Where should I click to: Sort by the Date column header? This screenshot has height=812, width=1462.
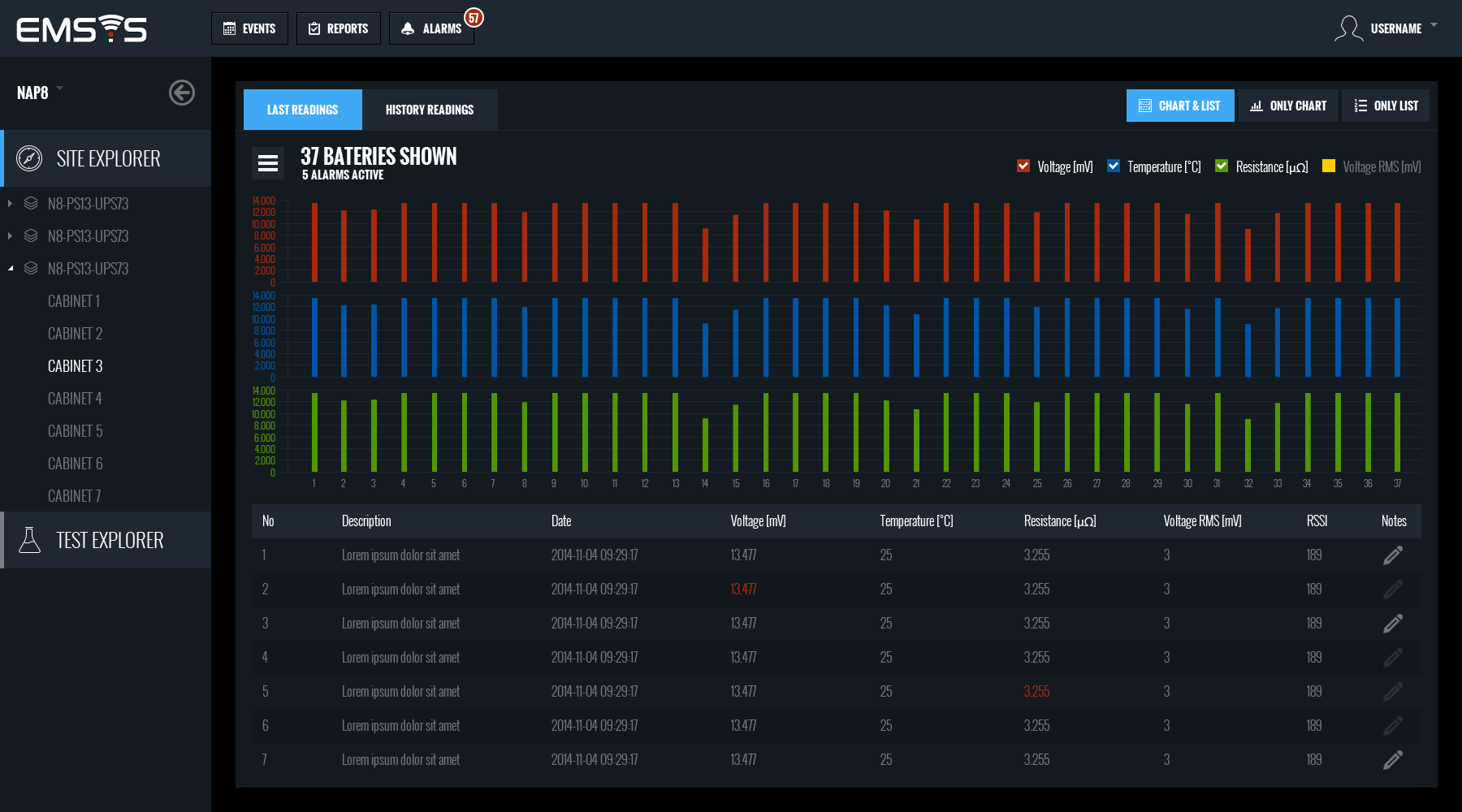(x=561, y=521)
